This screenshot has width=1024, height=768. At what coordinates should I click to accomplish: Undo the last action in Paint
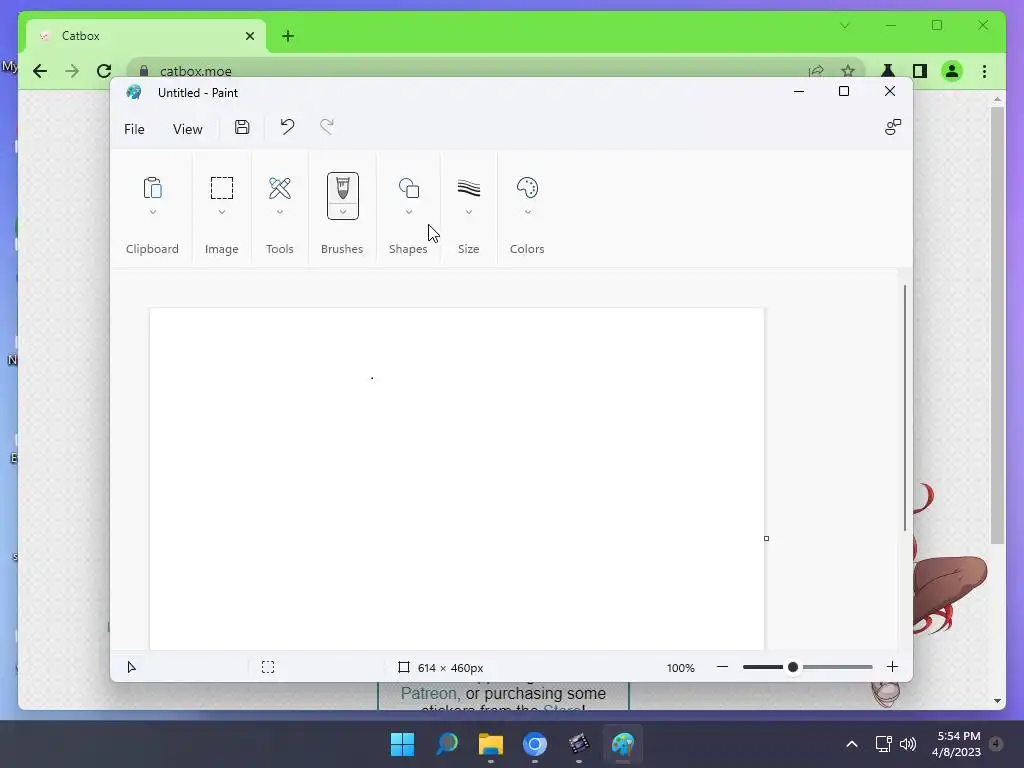pyautogui.click(x=287, y=127)
